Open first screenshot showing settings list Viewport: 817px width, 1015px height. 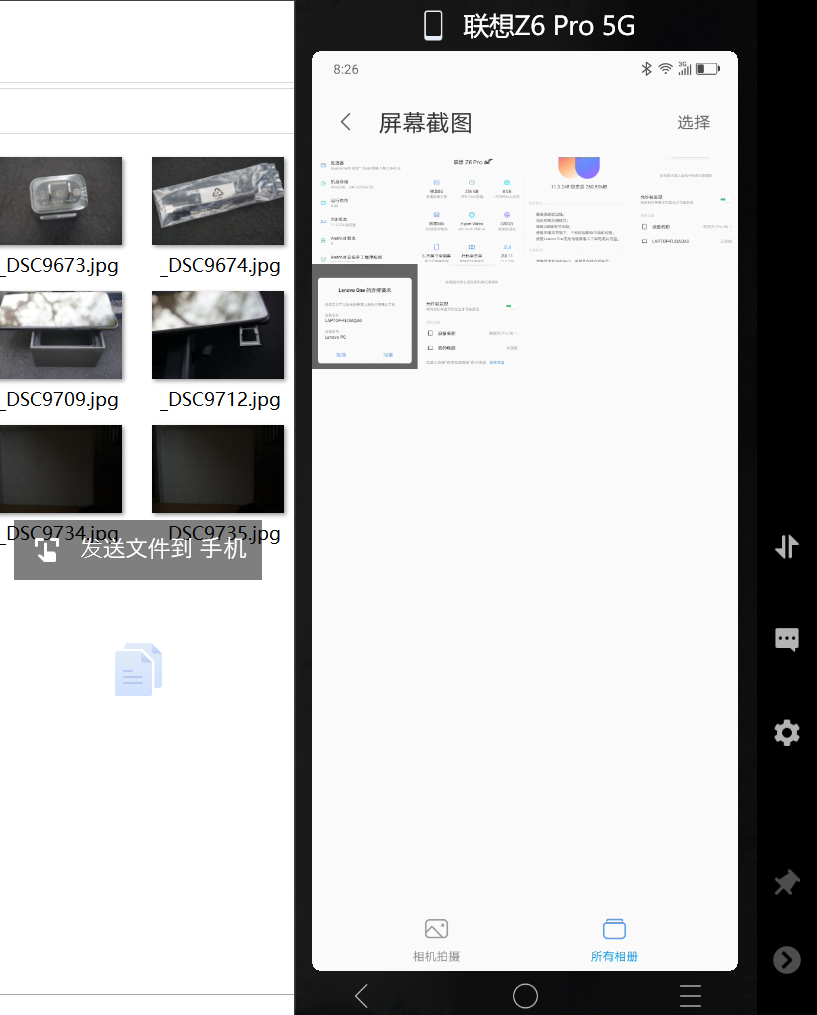(x=365, y=210)
